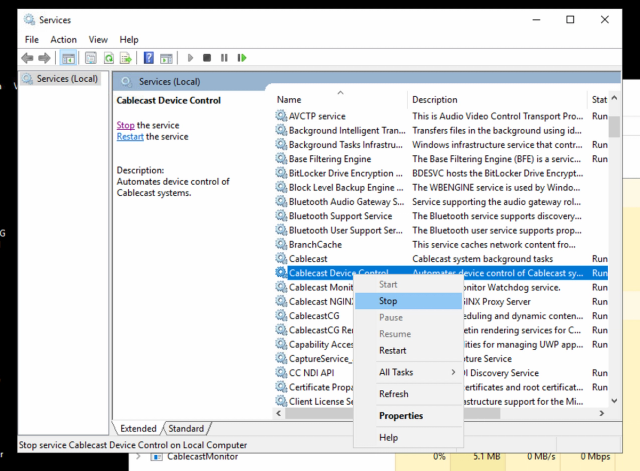Screen dimensions: 640x471
Task: Select Background Intelligent Transfer service row
Action: point(442,130)
